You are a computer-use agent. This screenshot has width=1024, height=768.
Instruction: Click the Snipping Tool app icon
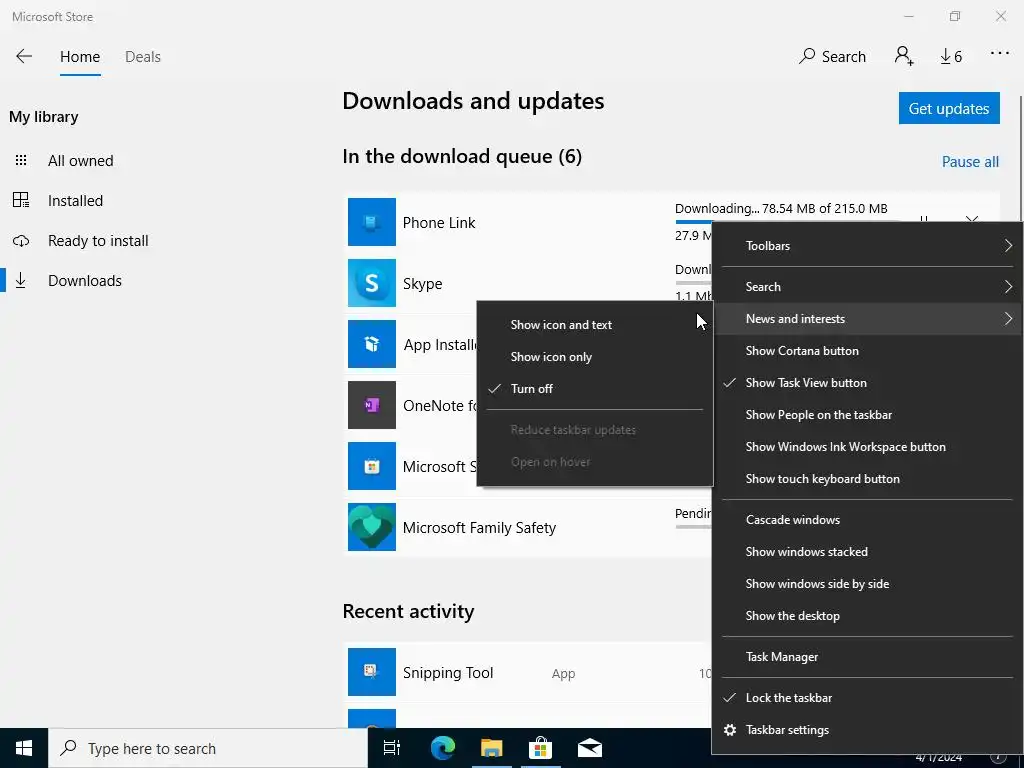(x=372, y=672)
